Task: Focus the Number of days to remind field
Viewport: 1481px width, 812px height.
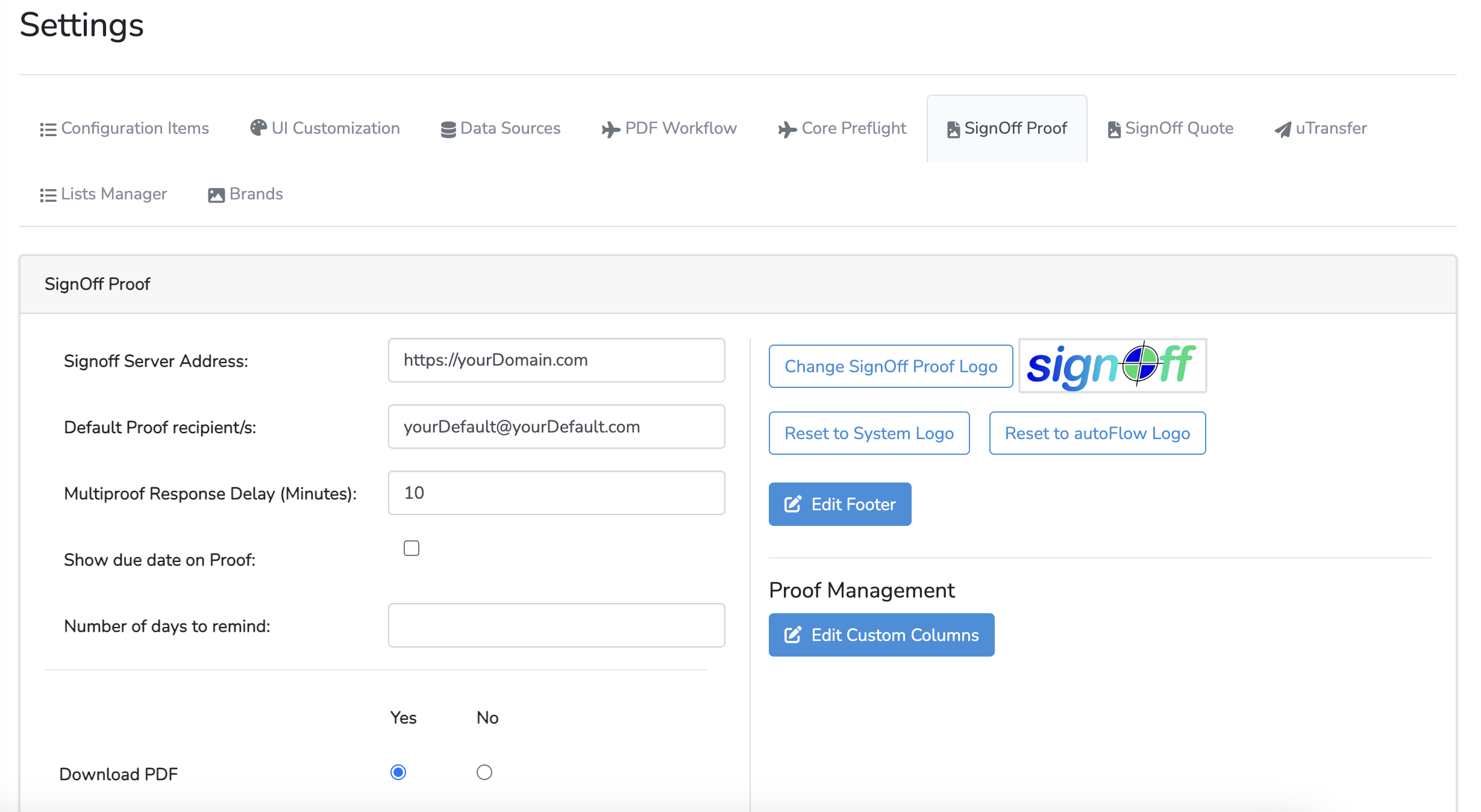Action: [556, 625]
